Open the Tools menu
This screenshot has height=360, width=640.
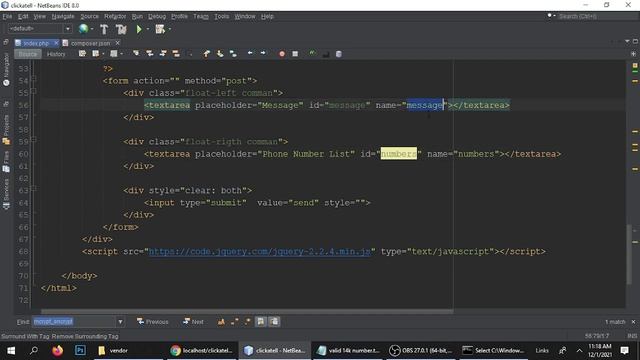coord(222,16)
